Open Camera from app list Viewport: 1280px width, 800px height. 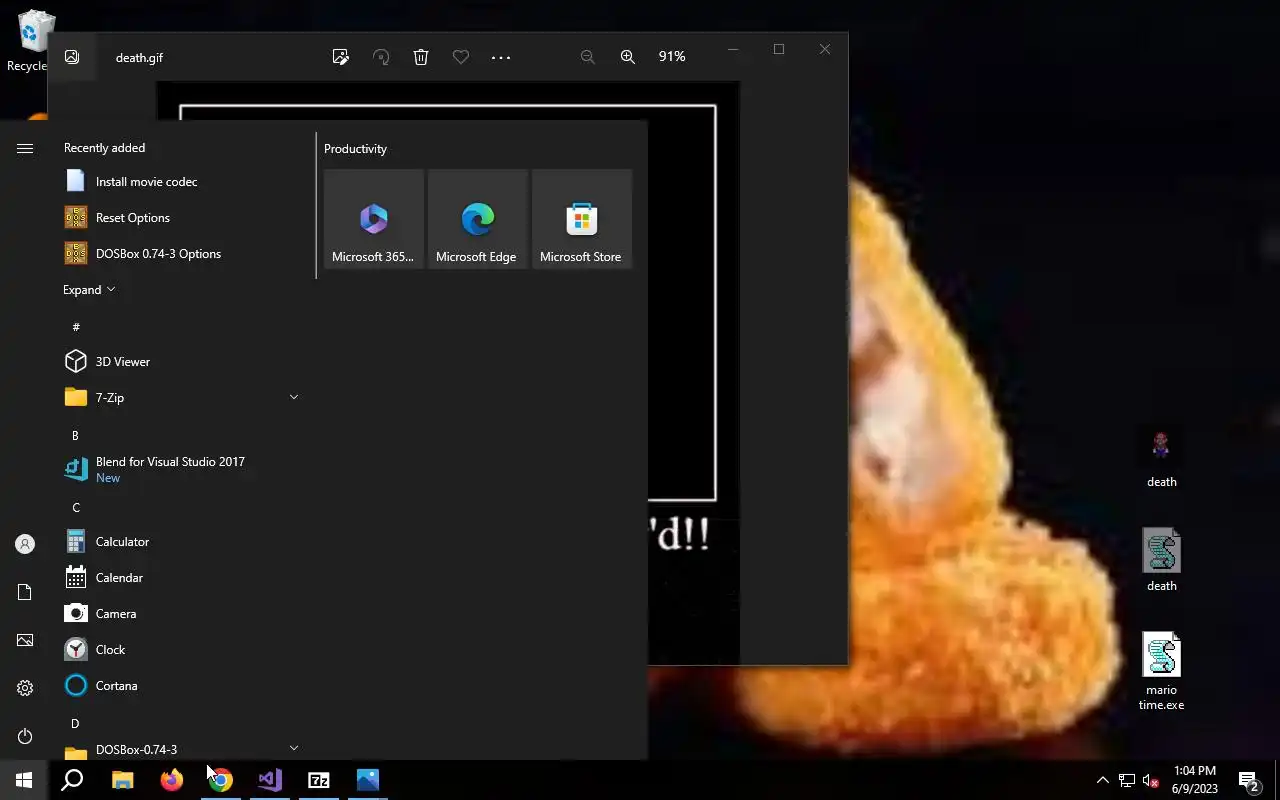(184, 613)
